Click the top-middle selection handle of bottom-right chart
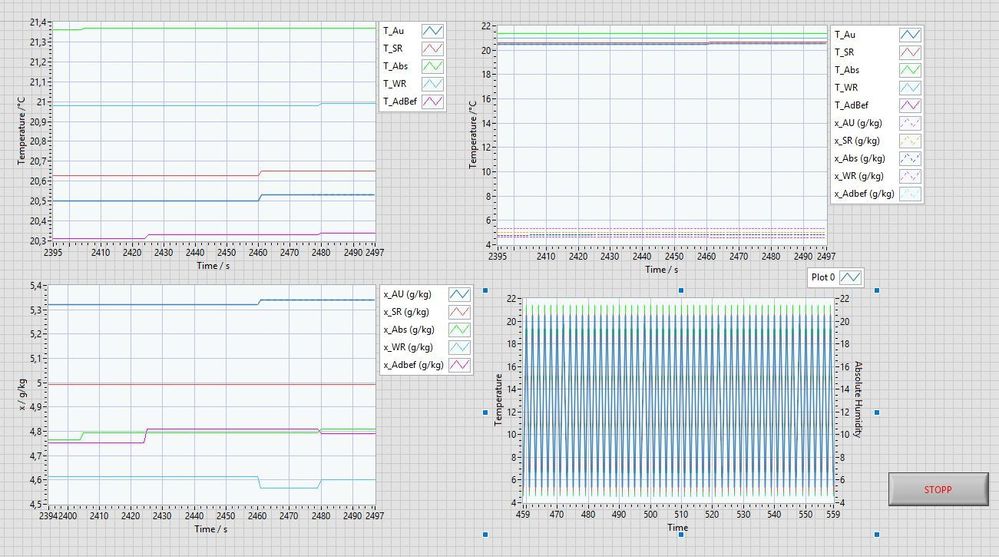 (x=681, y=291)
